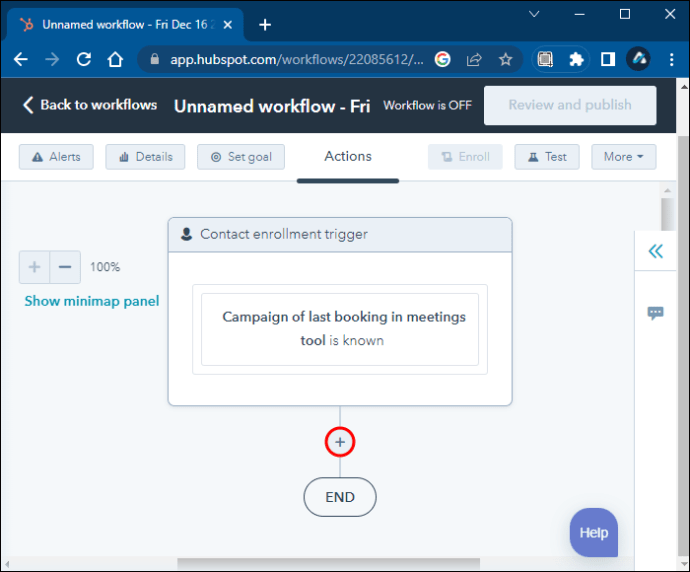
Task: Bookmark this page with star
Action: point(506,59)
